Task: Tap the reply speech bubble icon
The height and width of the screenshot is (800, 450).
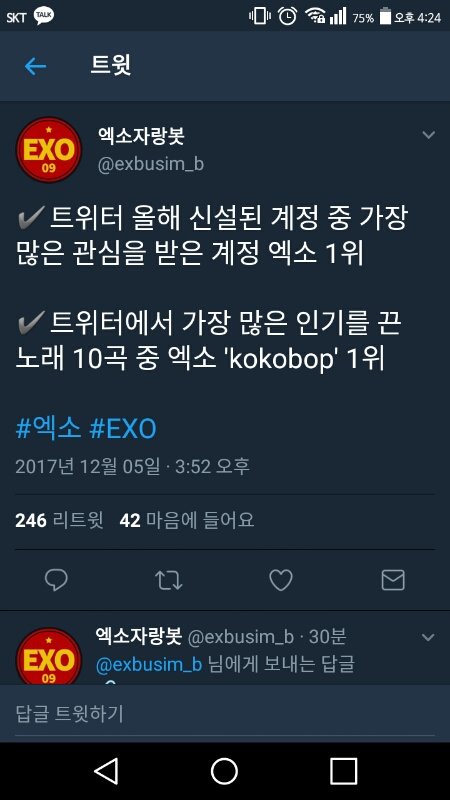Action: click(x=56, y=580)
